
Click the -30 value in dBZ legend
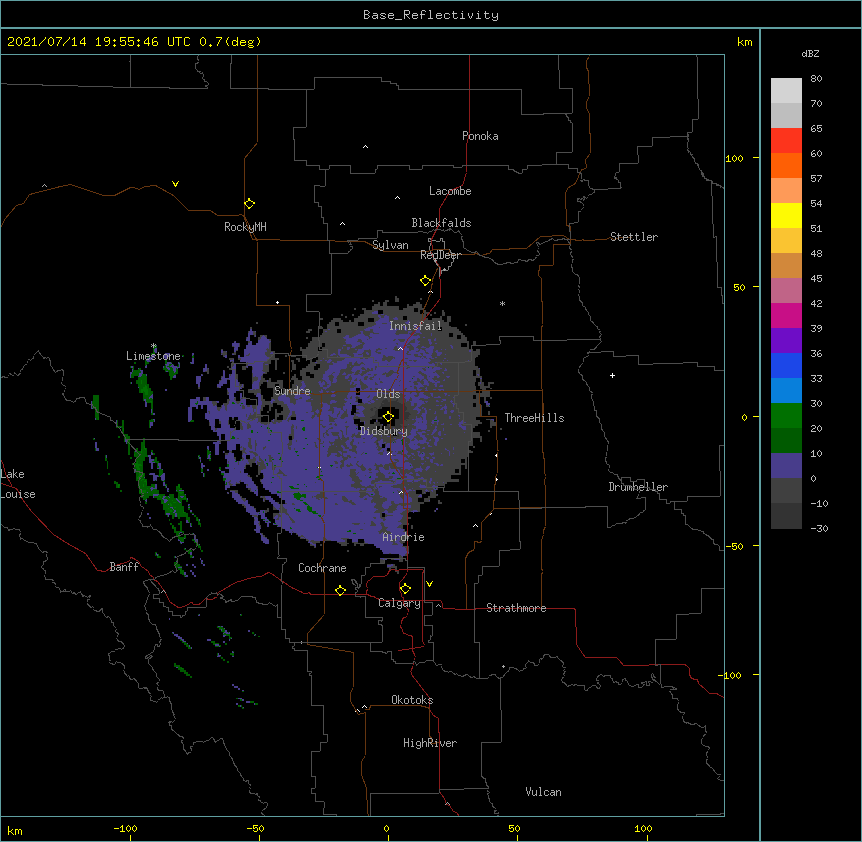pos(819,528)
